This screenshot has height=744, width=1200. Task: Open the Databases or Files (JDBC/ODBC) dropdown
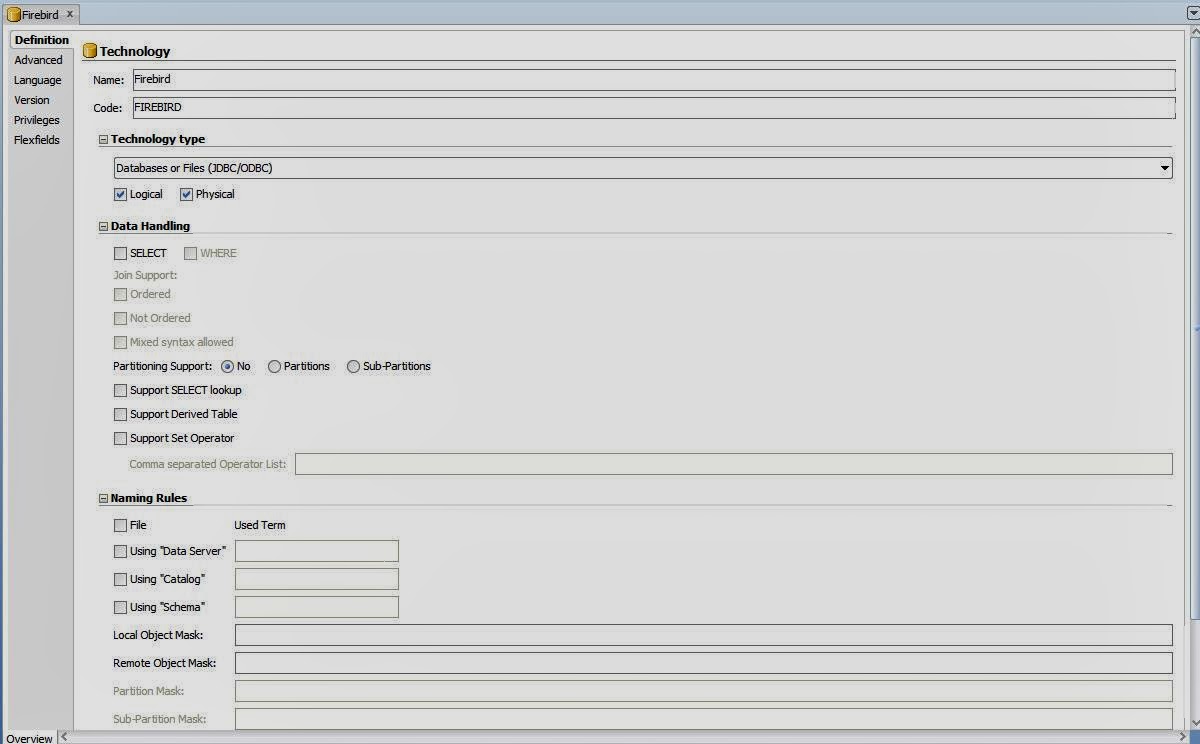coord(643,168)
